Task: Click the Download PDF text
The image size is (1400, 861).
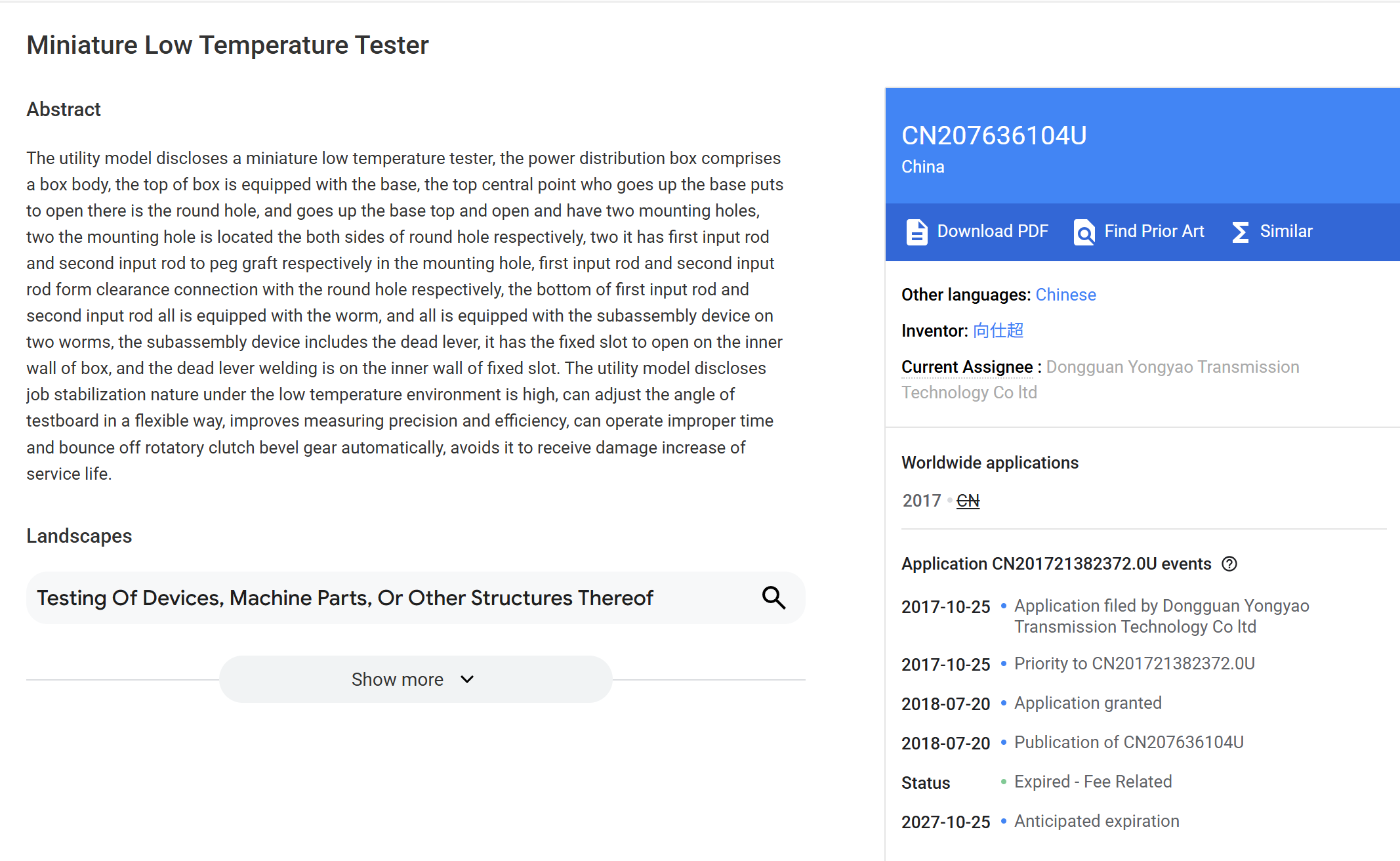Action: (x=992, y=231)
